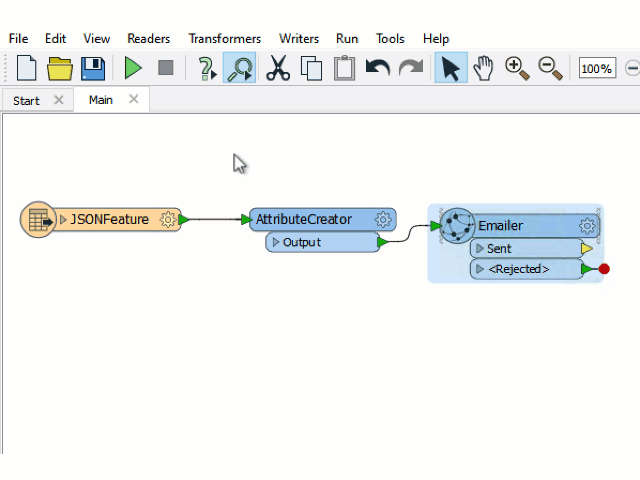
Task: Click the JSONFeature reader table icon
Action: coord(38,220)
